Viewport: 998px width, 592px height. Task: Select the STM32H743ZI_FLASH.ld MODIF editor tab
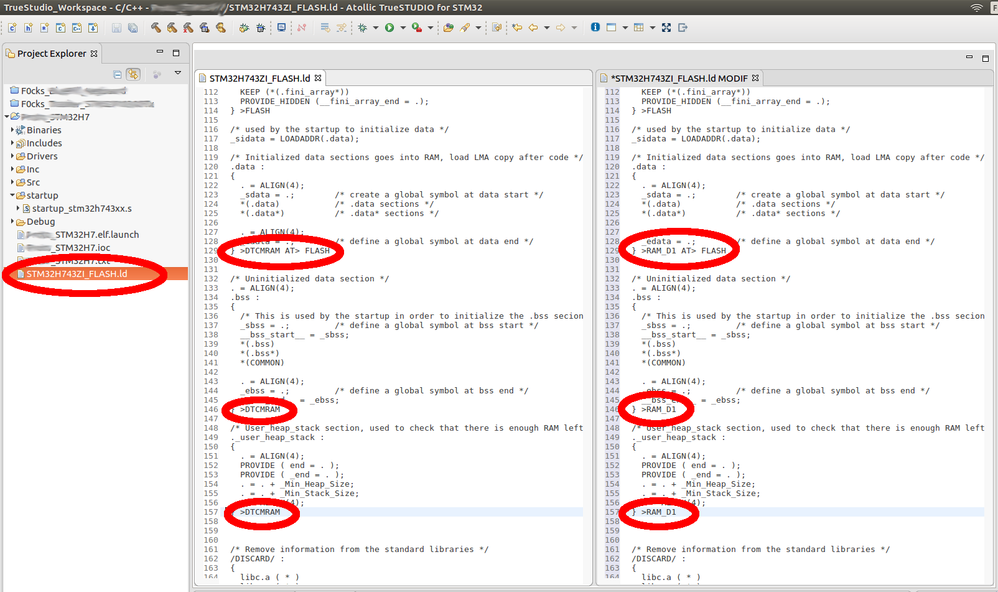pos(679,78)
